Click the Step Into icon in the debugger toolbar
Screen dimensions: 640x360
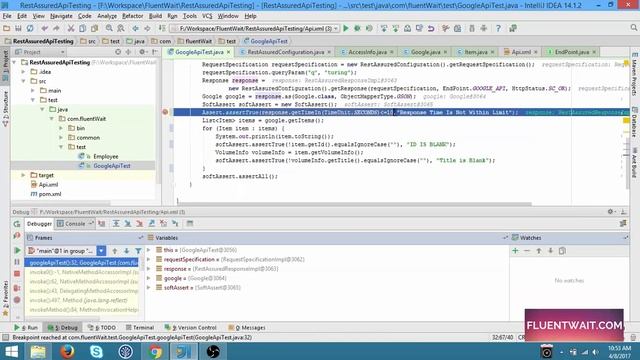click(128, 224)
